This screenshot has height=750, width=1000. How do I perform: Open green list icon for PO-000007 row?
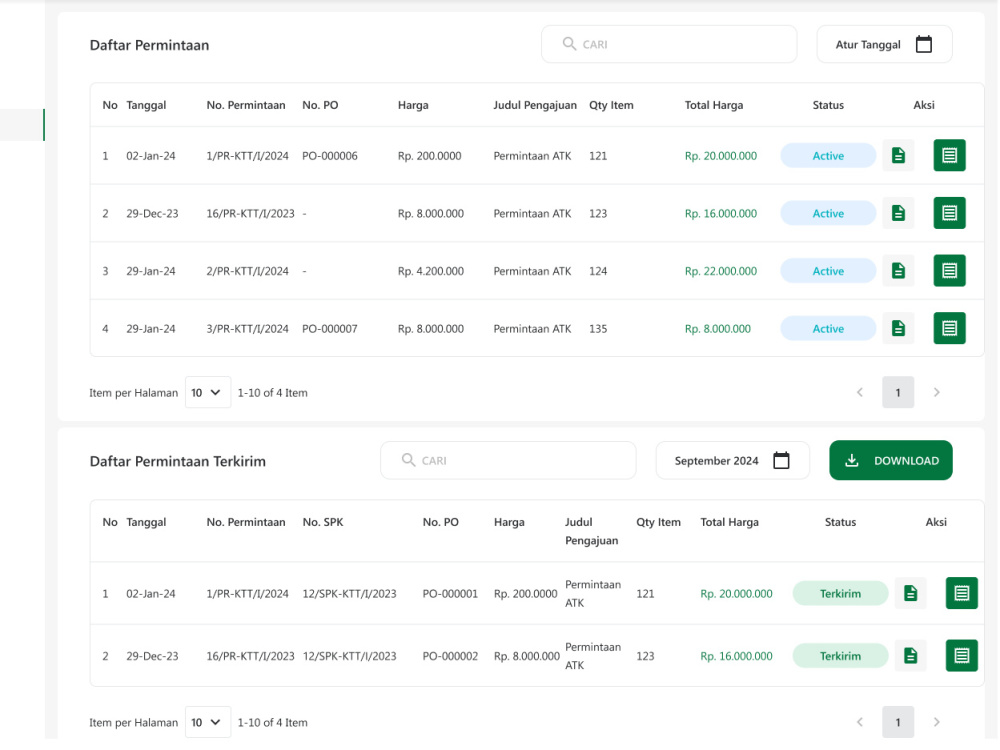tap(949, 328)
